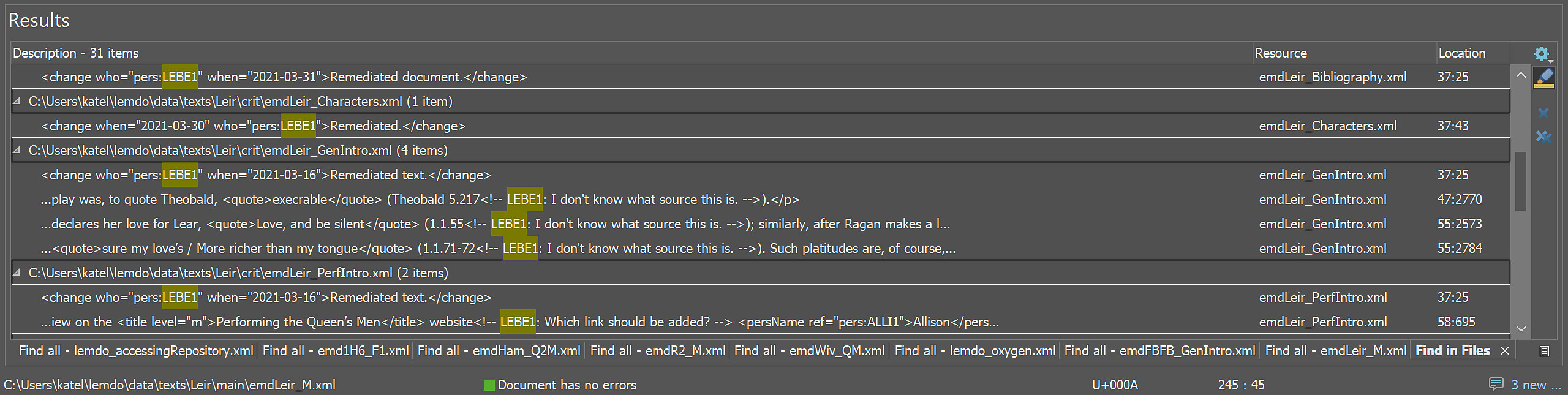The image size is (1568, 395).
Task: Remove all results with double X icon
Action: click(x=1543, y=137)
